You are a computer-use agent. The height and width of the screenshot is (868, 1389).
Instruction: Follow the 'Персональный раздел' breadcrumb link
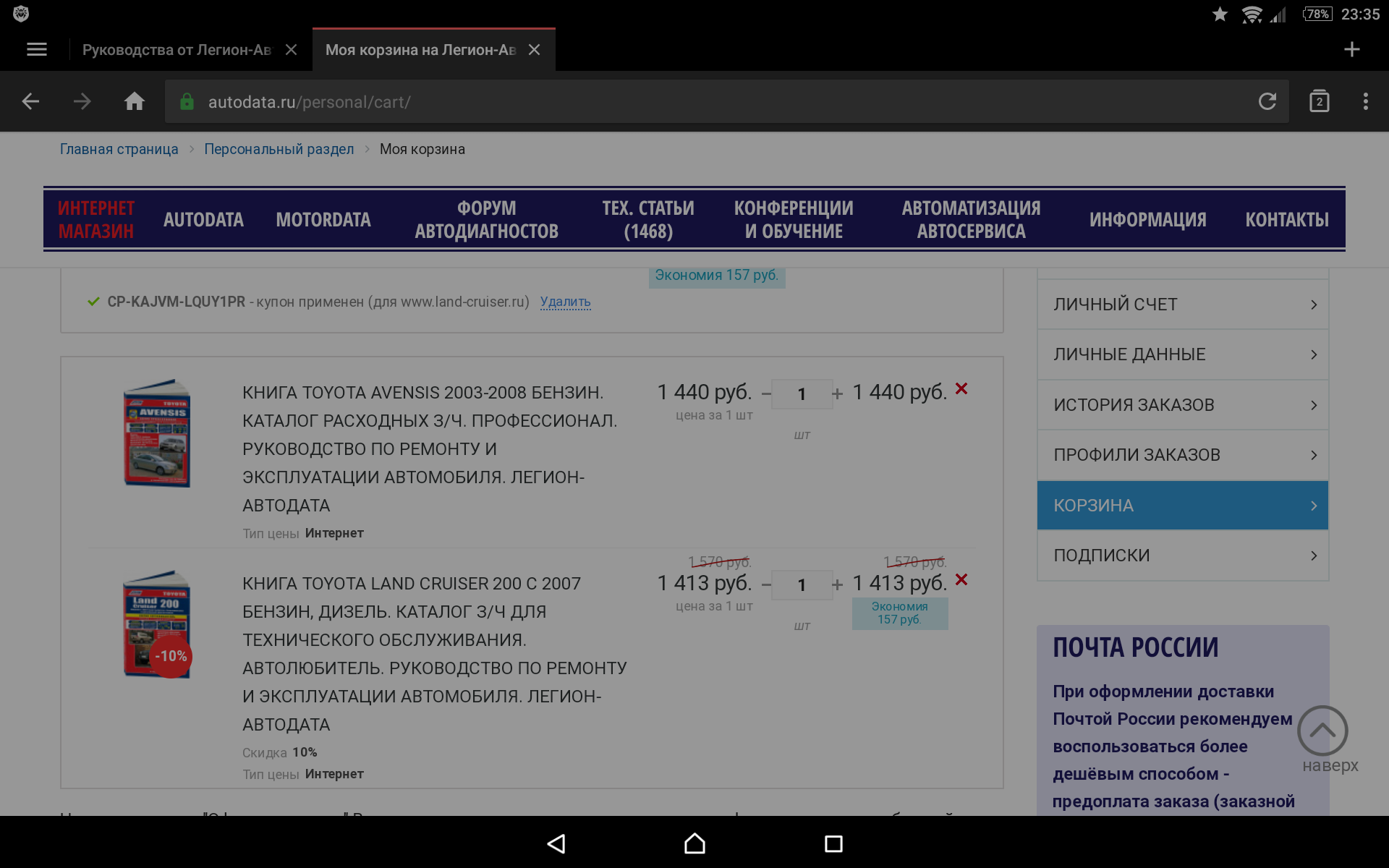(279, 149)
